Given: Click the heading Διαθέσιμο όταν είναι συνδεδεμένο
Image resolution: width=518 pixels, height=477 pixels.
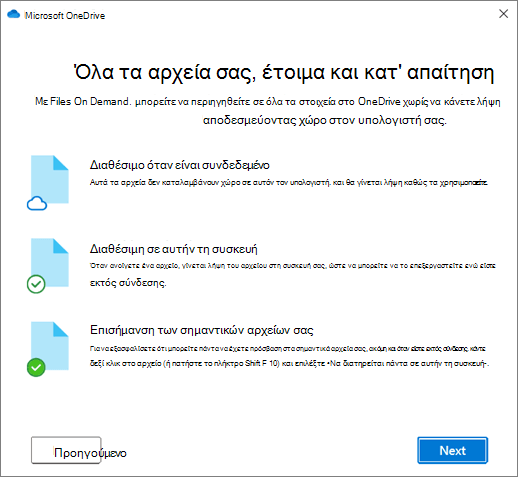Looking at the screenshot, I should pyautogui.click(x=180, y=165).
